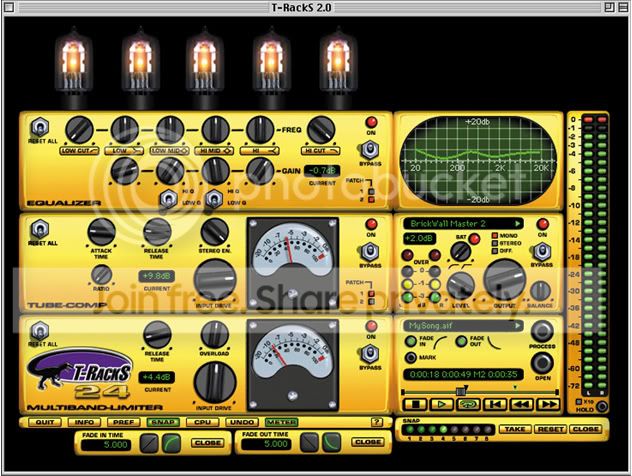
Task: Close the FADE OUT TIME panel
Action: 368,442
